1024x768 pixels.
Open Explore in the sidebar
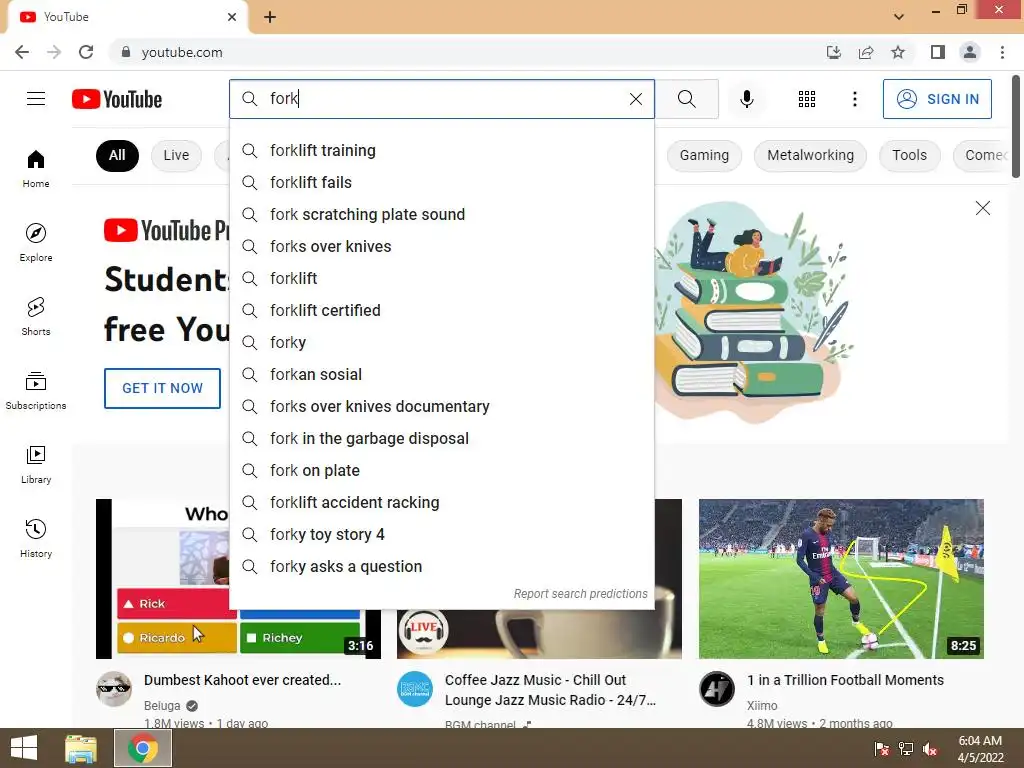click(36, 242)
